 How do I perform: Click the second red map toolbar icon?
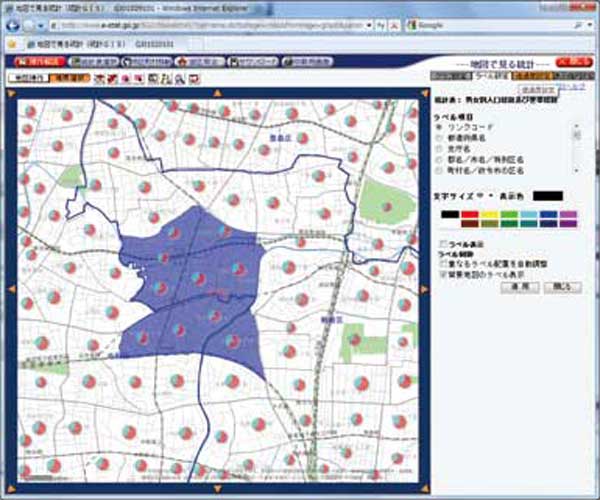coord(112,79)
